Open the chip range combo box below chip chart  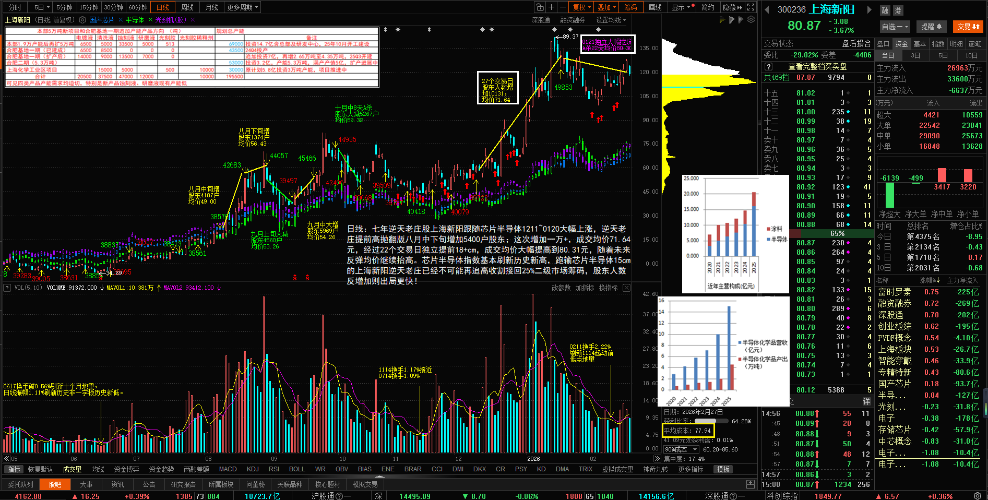pos(681,450)
